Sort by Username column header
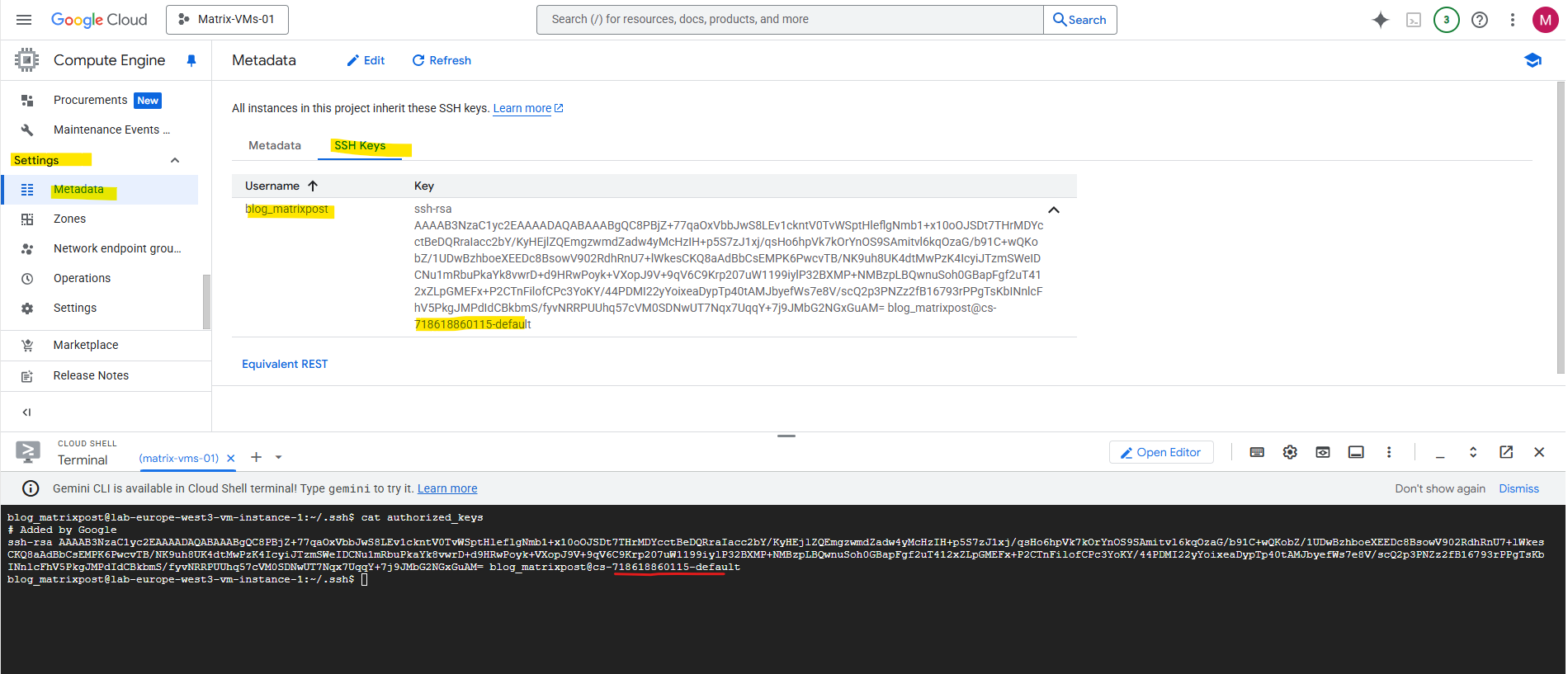 click(x=281, y=186)
